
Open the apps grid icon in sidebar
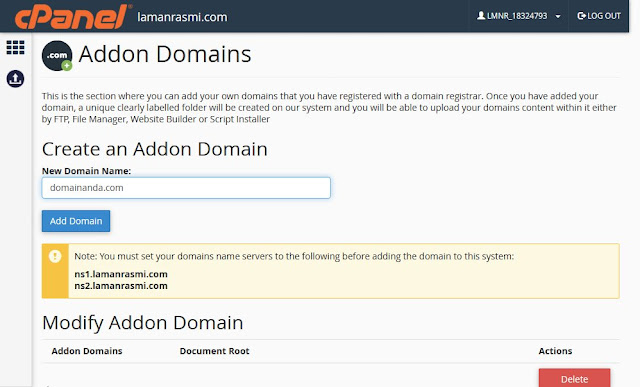(16, 48)
